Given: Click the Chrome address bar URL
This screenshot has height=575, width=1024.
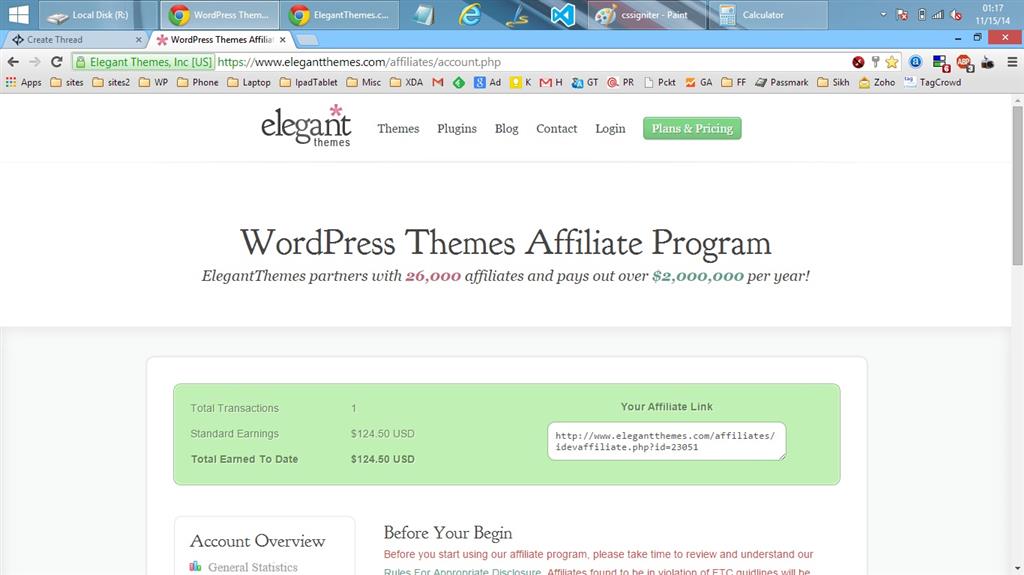Looking at the screenshot, I should coord(359,62).
